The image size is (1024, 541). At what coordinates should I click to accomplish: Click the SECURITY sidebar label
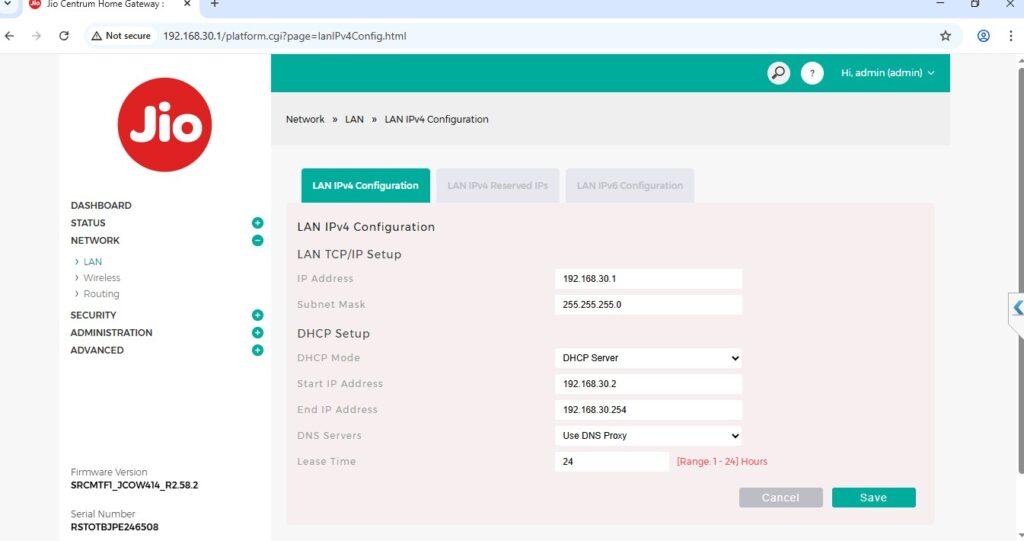[x=93, y=315]
